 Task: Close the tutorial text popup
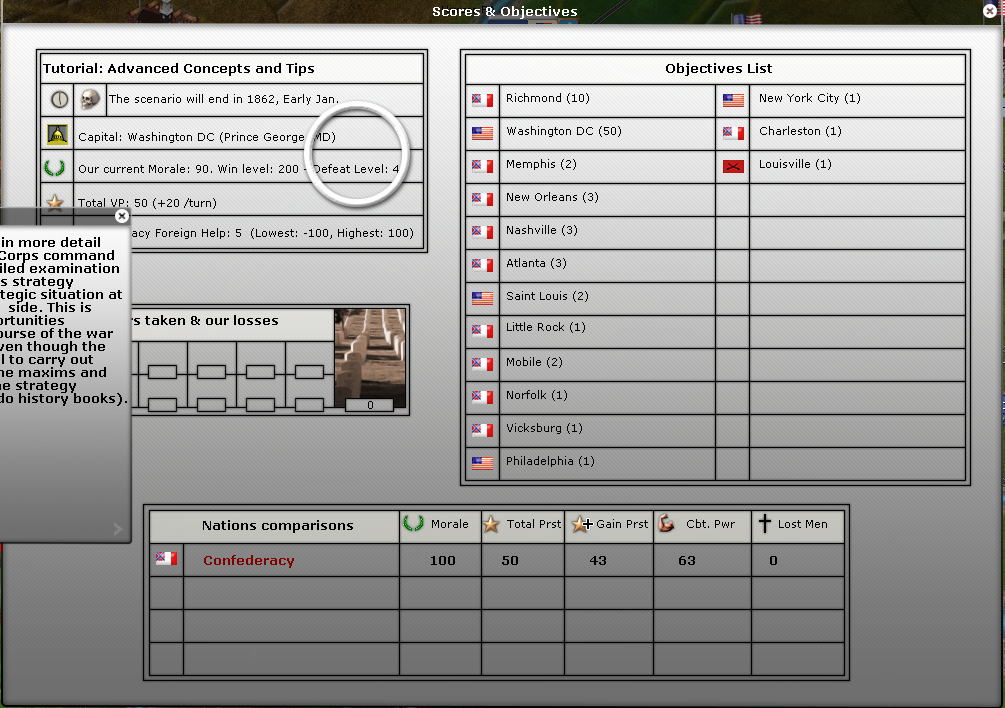click(x=122, y=215)
